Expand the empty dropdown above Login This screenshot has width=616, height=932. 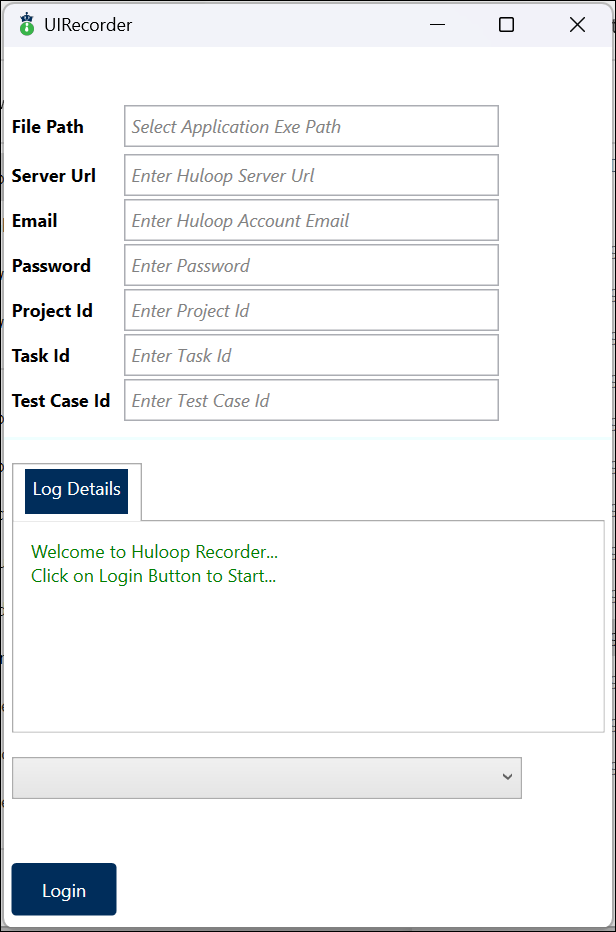coord(267,778)
